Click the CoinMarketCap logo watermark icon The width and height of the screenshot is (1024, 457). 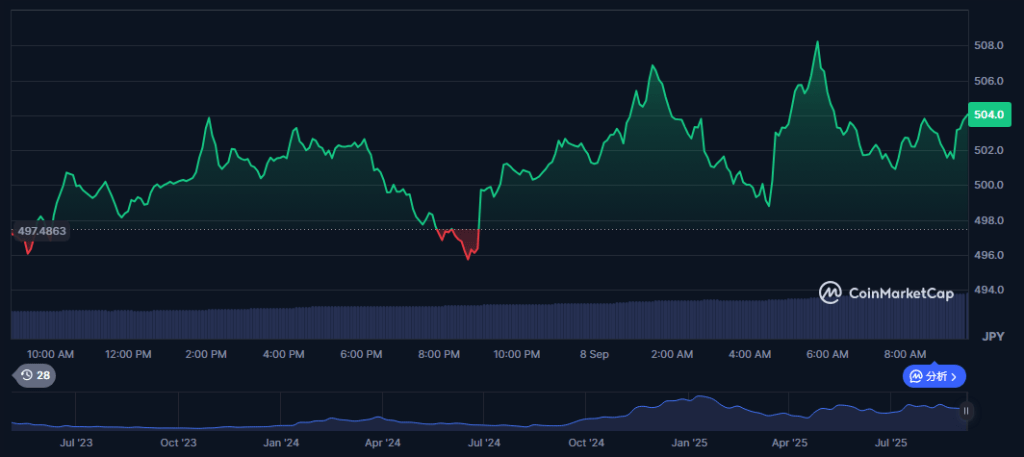pyautogui.click(x=830, y=292)
